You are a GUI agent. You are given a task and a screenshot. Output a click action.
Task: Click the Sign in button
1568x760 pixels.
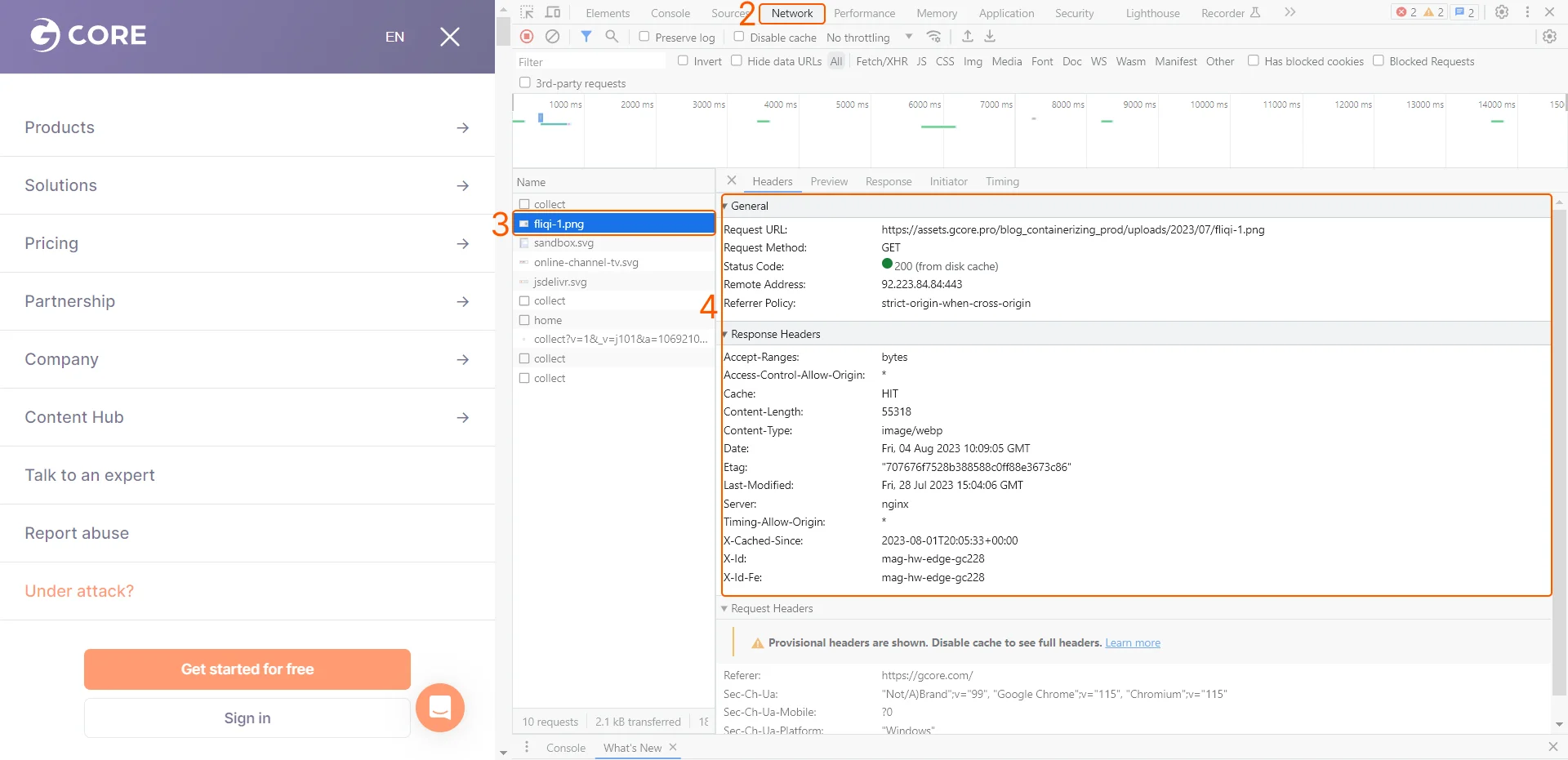(x=247, y=718)
